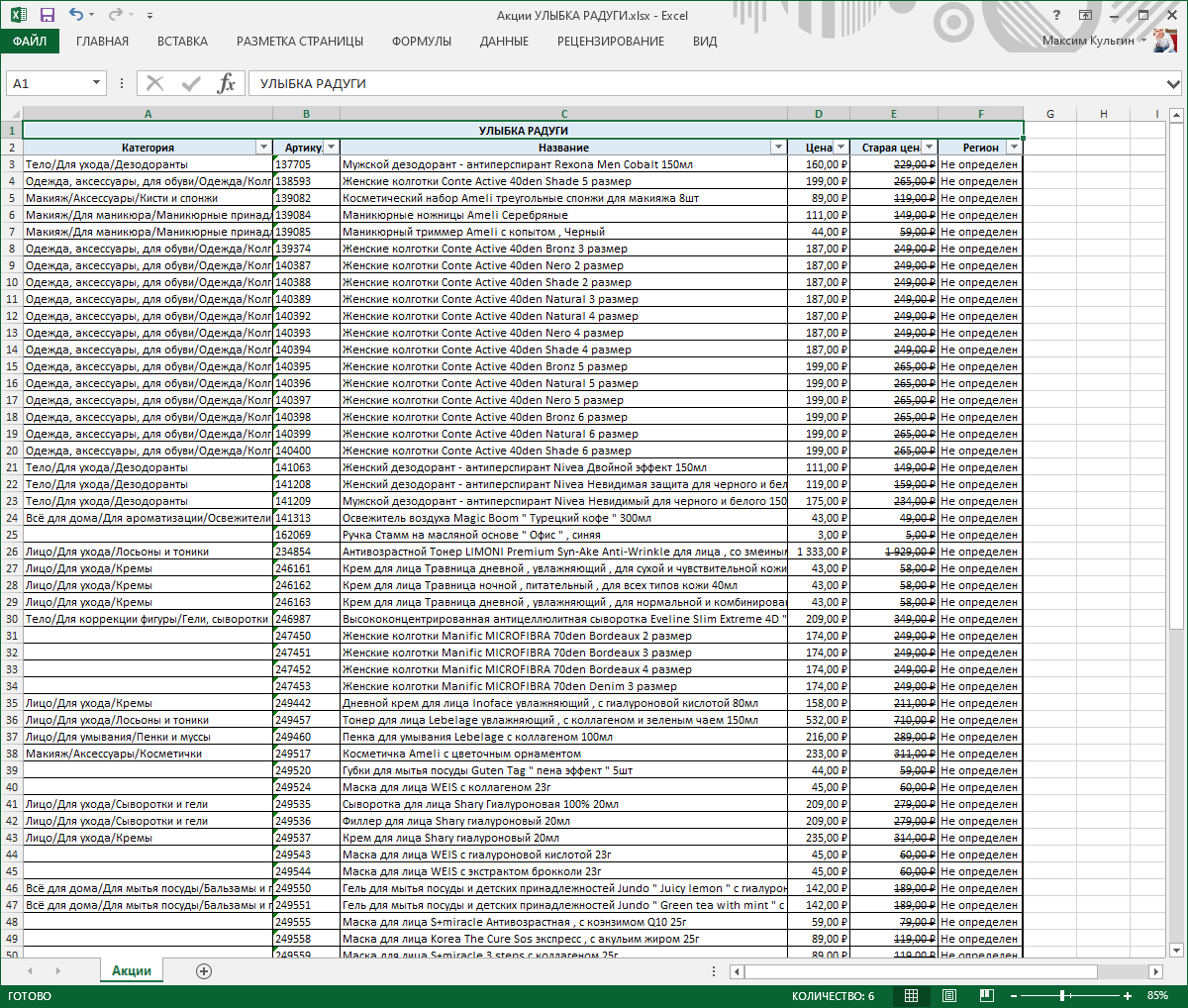Open the Name Box dropdown

(x=96, y=83)
